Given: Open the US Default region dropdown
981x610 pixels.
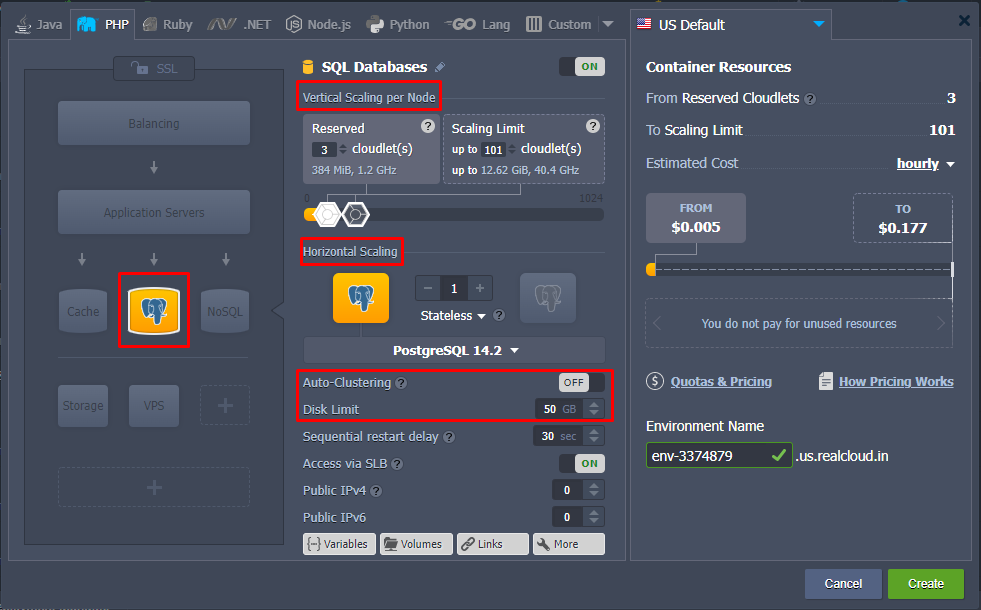Looking at the screenshot, I should [x=730, y=24].
